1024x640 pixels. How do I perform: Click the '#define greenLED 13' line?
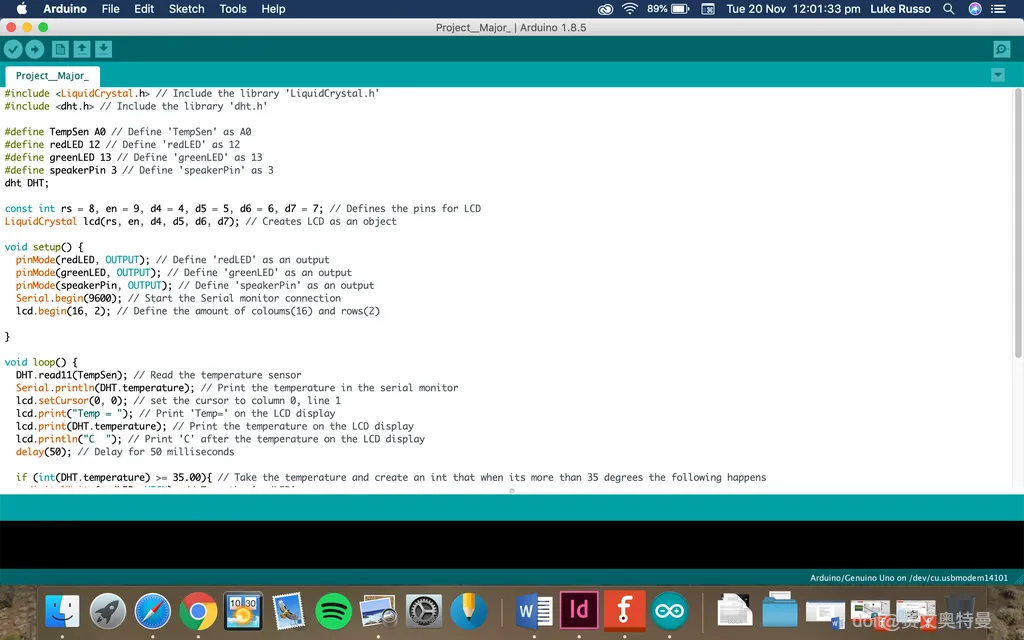click(x=133, y=157)
